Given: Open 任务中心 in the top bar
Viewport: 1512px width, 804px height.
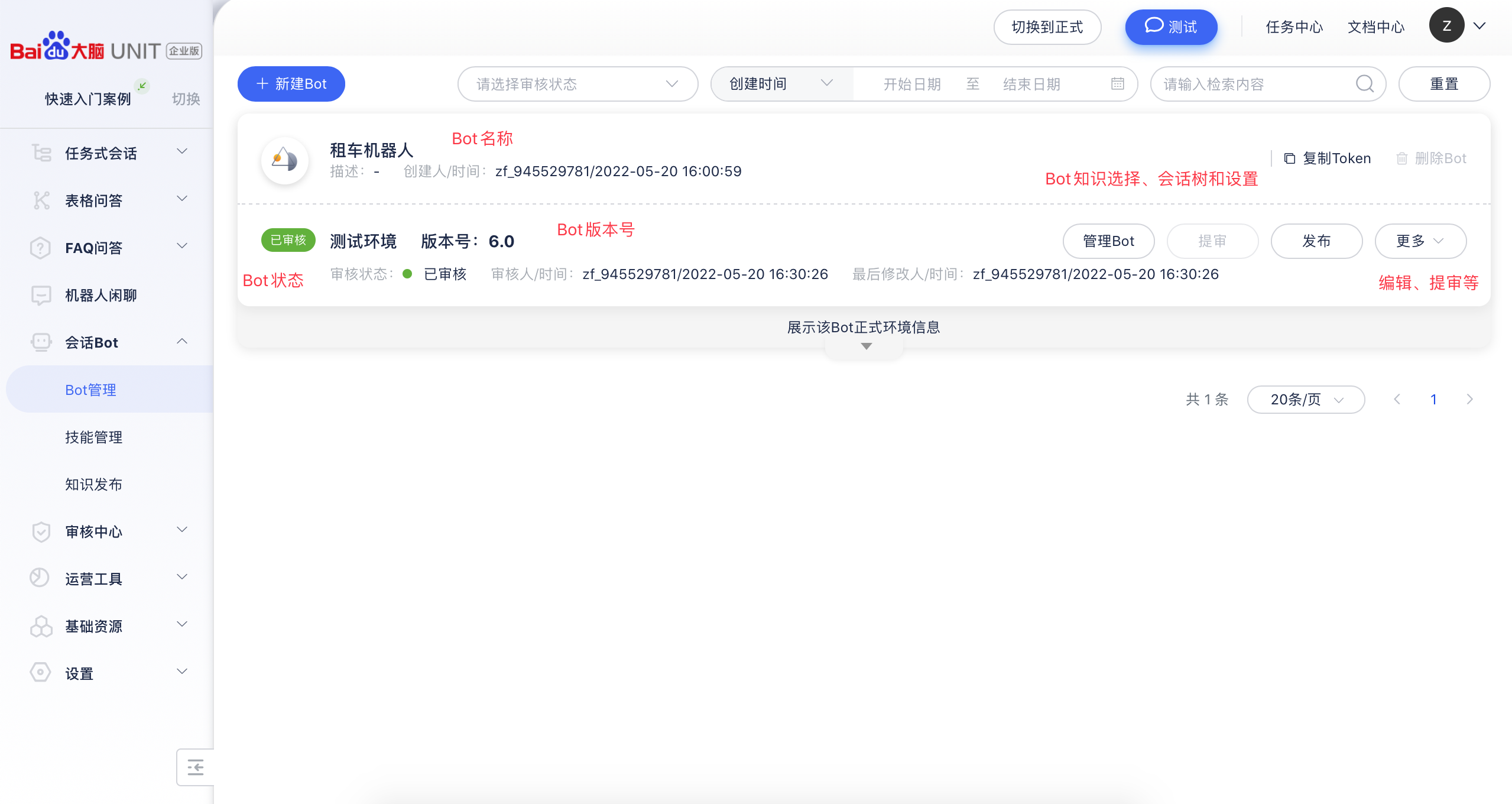Looking at the screenshot, I should point(1294,27).
